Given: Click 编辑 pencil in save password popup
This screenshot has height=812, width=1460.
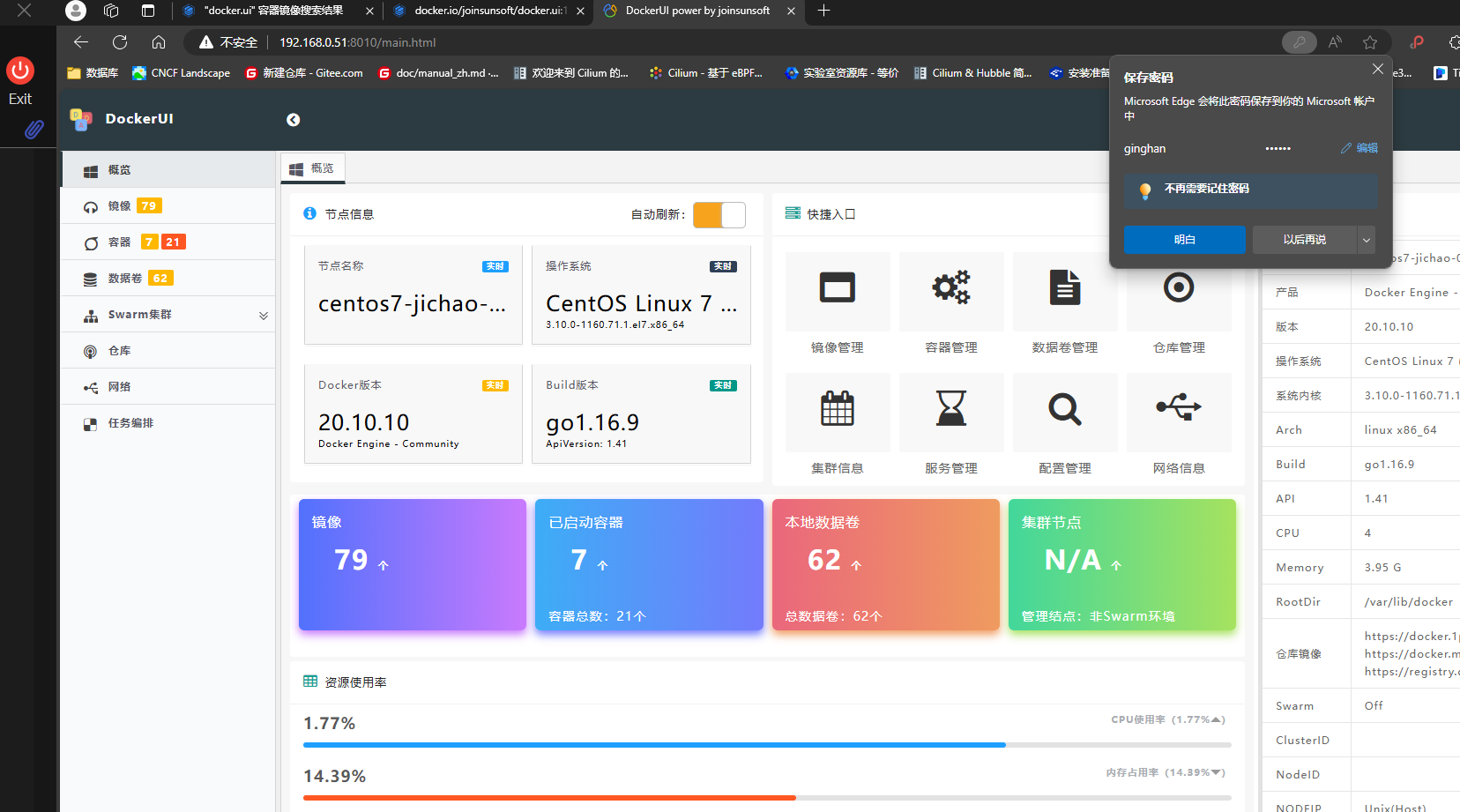Looking at the screenshot, I should click(1359, 148).
